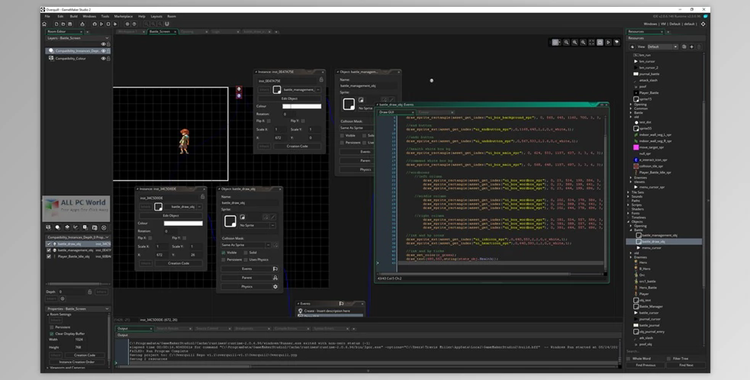Screen dimensions: 750x380
Task: Toggle the room grid icon
Action: [x=556, y=42]
